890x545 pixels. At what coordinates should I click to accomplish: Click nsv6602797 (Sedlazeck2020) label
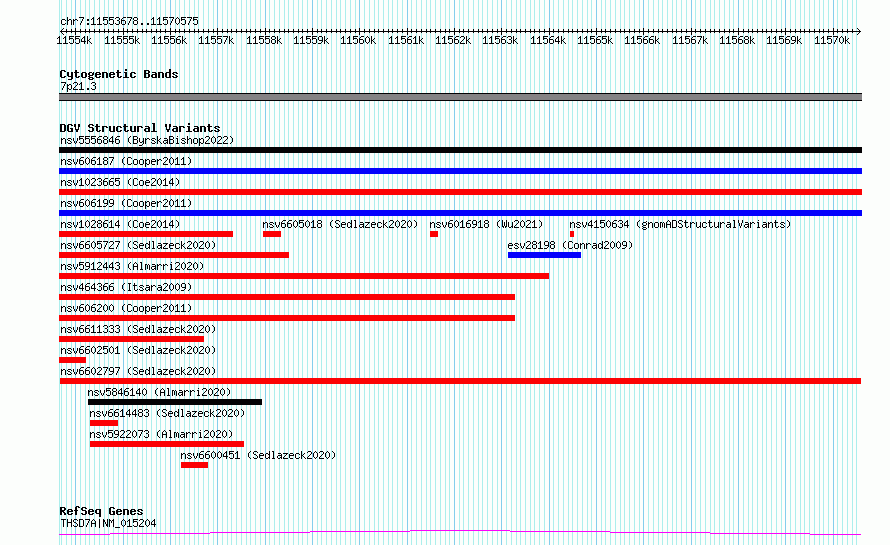click(138, 371)
